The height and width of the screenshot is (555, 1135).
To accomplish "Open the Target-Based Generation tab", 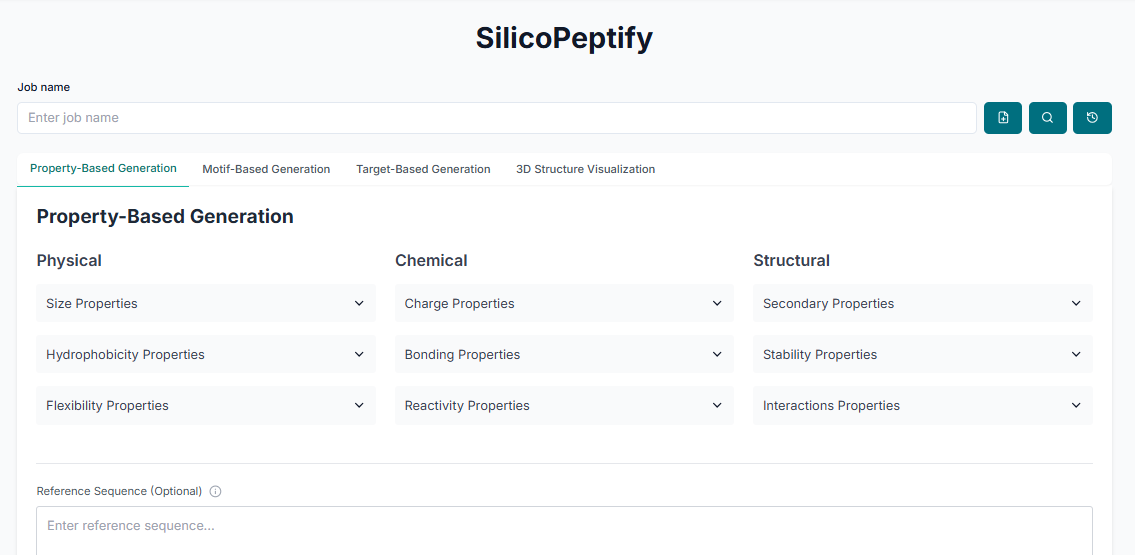I will click(423, 169).
